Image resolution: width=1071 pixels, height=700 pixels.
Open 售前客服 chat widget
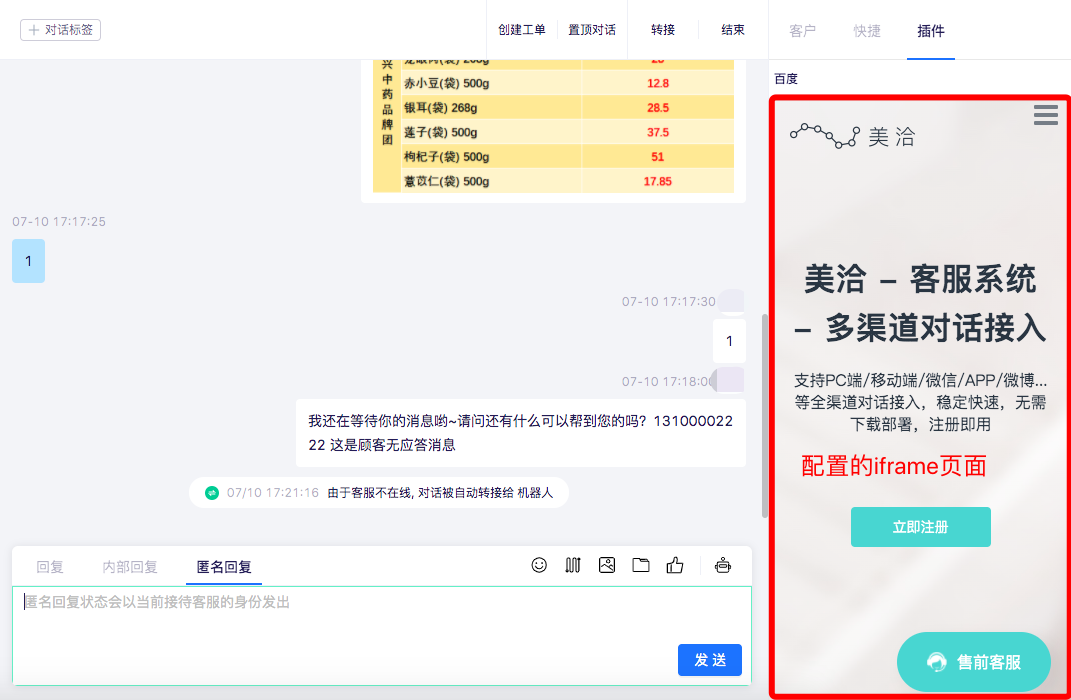click(973, 662)
